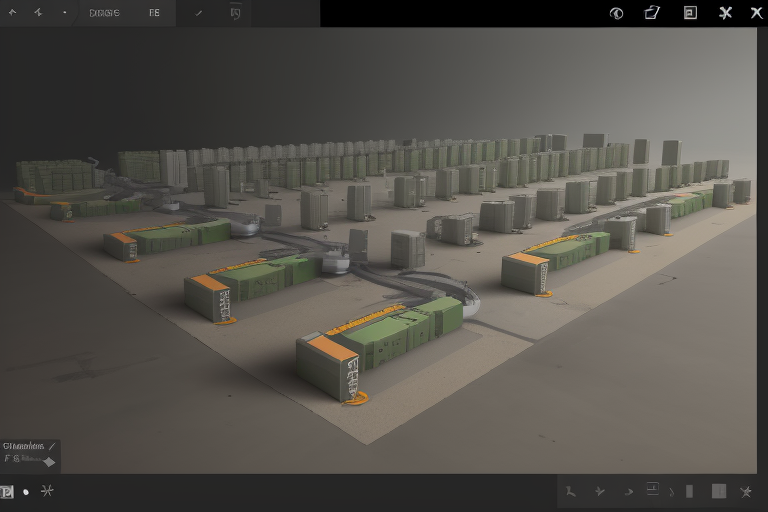This screenshot has height=512, width=768.
Task: Click the square panel icon in top bar
Action: pyautogui.click(x=690, y=13)
